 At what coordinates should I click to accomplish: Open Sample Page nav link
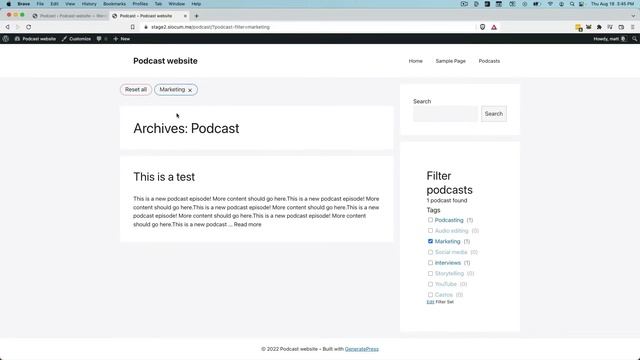click(x=451, y=61)
